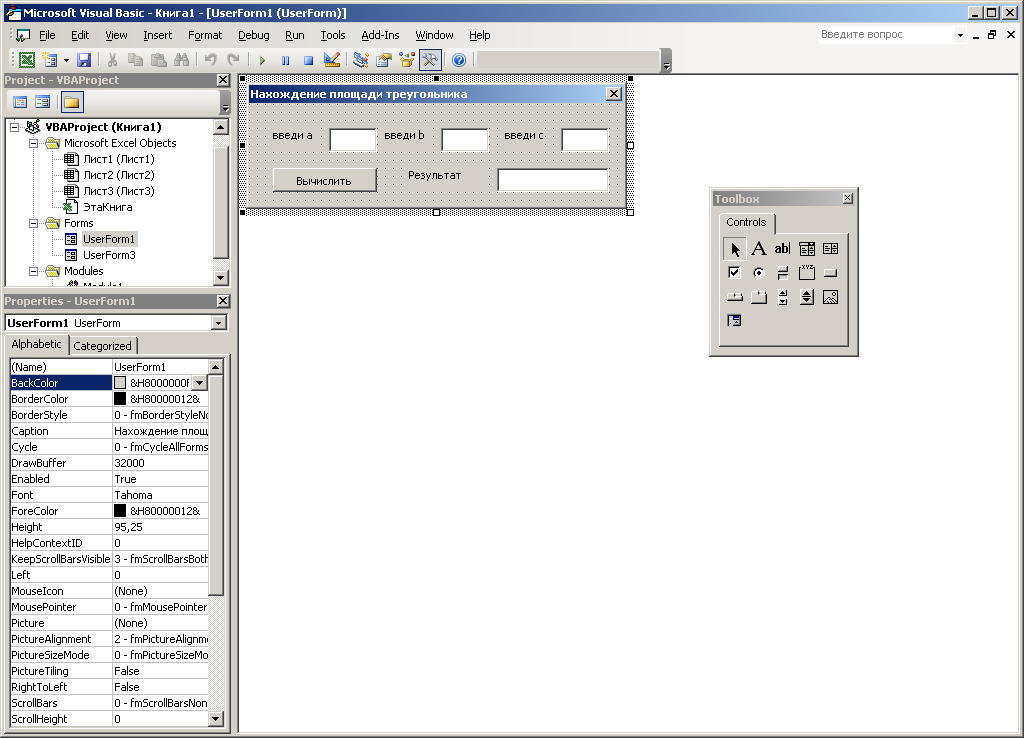Open the BackColor value dropdown arrow
Image resolution: width=1024 pixels, height=738 pixels.
pyautogui.click(x=200, y=383)
